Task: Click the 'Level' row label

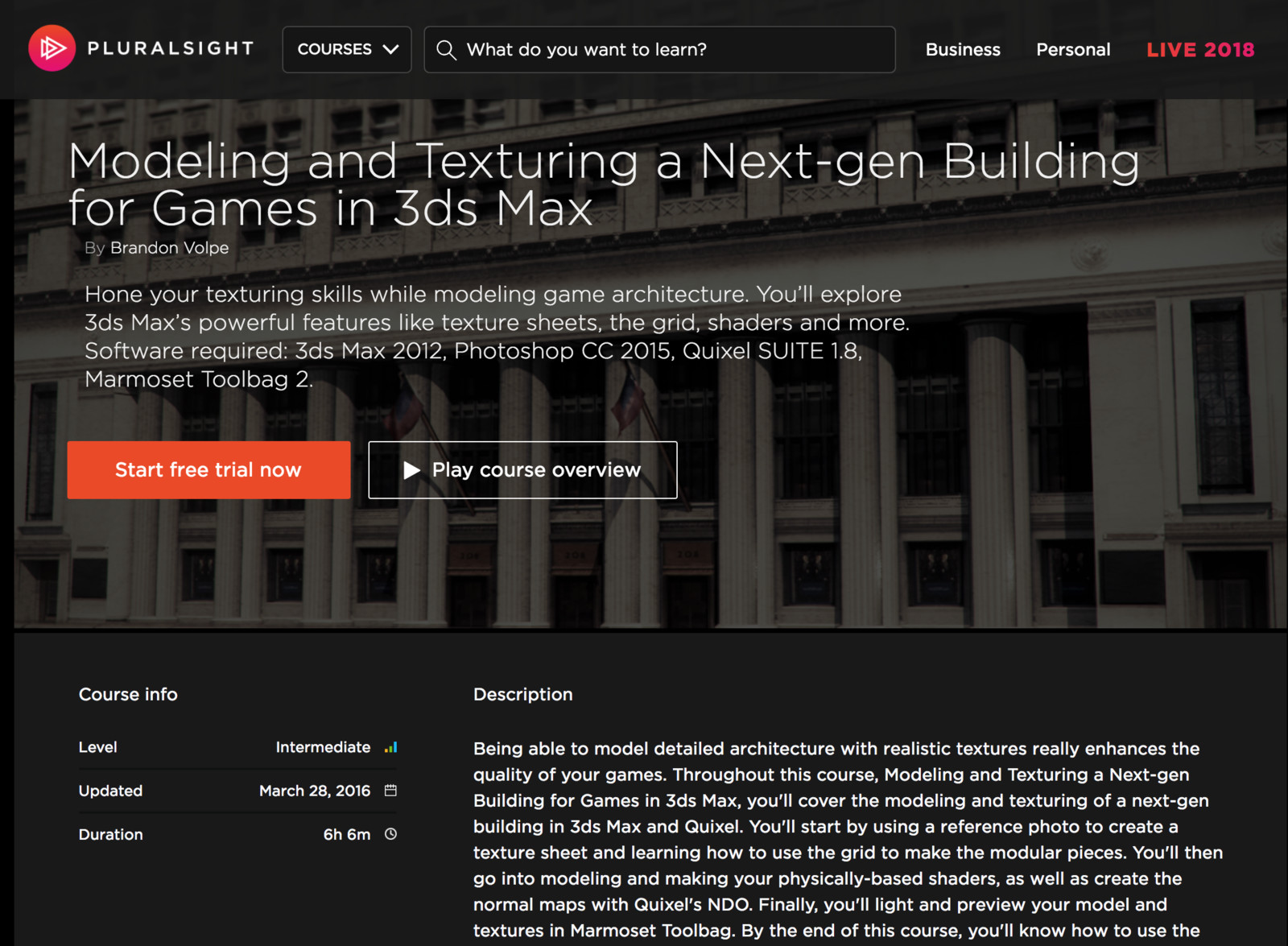Action: 97,747
